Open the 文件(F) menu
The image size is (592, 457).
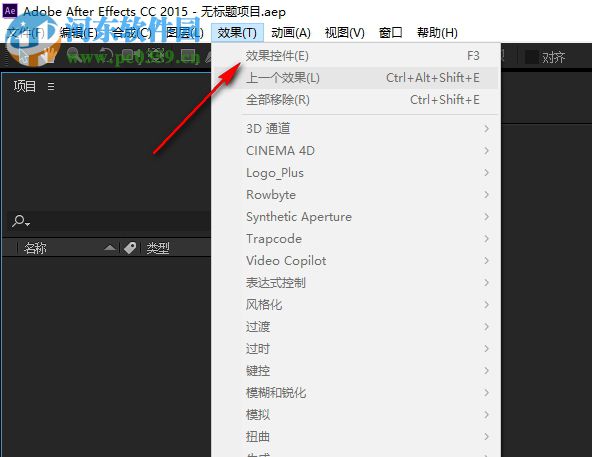[26, 33]
